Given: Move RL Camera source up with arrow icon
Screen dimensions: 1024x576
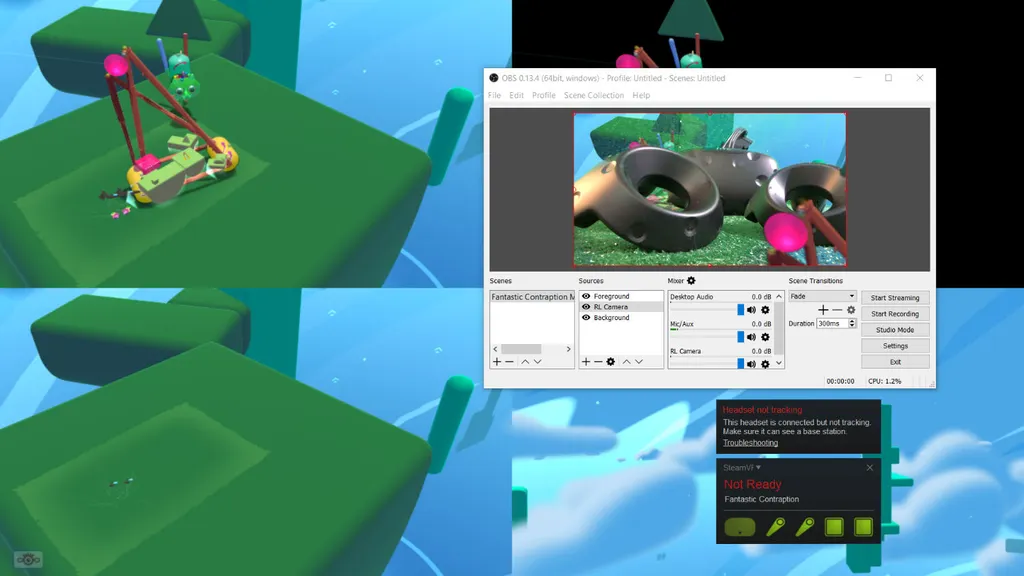Looking at the screenshot, I should [625, 360].
